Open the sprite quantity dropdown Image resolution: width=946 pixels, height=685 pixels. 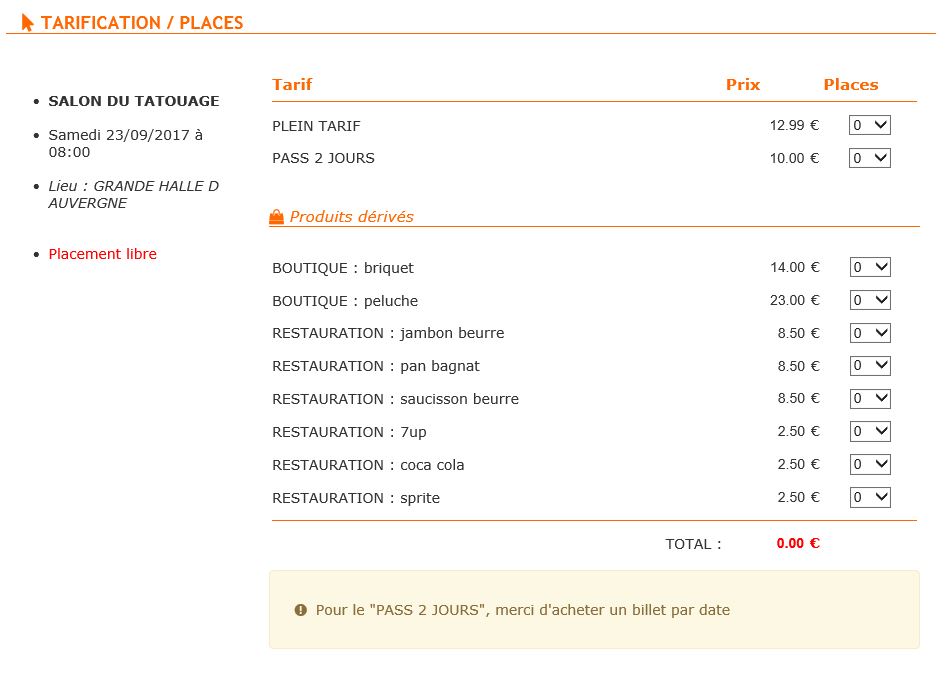pyautogui.click(x=870, y=497)
